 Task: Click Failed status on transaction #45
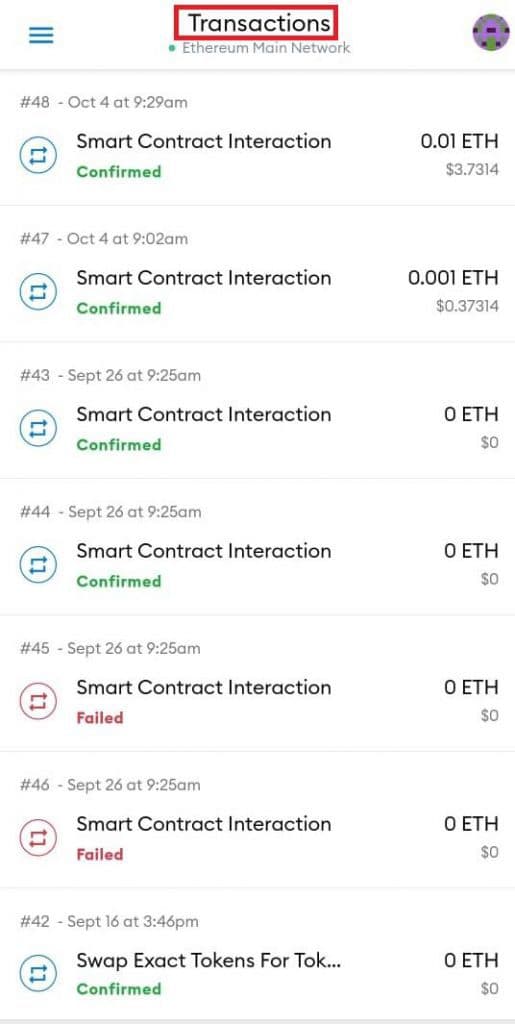100,718
